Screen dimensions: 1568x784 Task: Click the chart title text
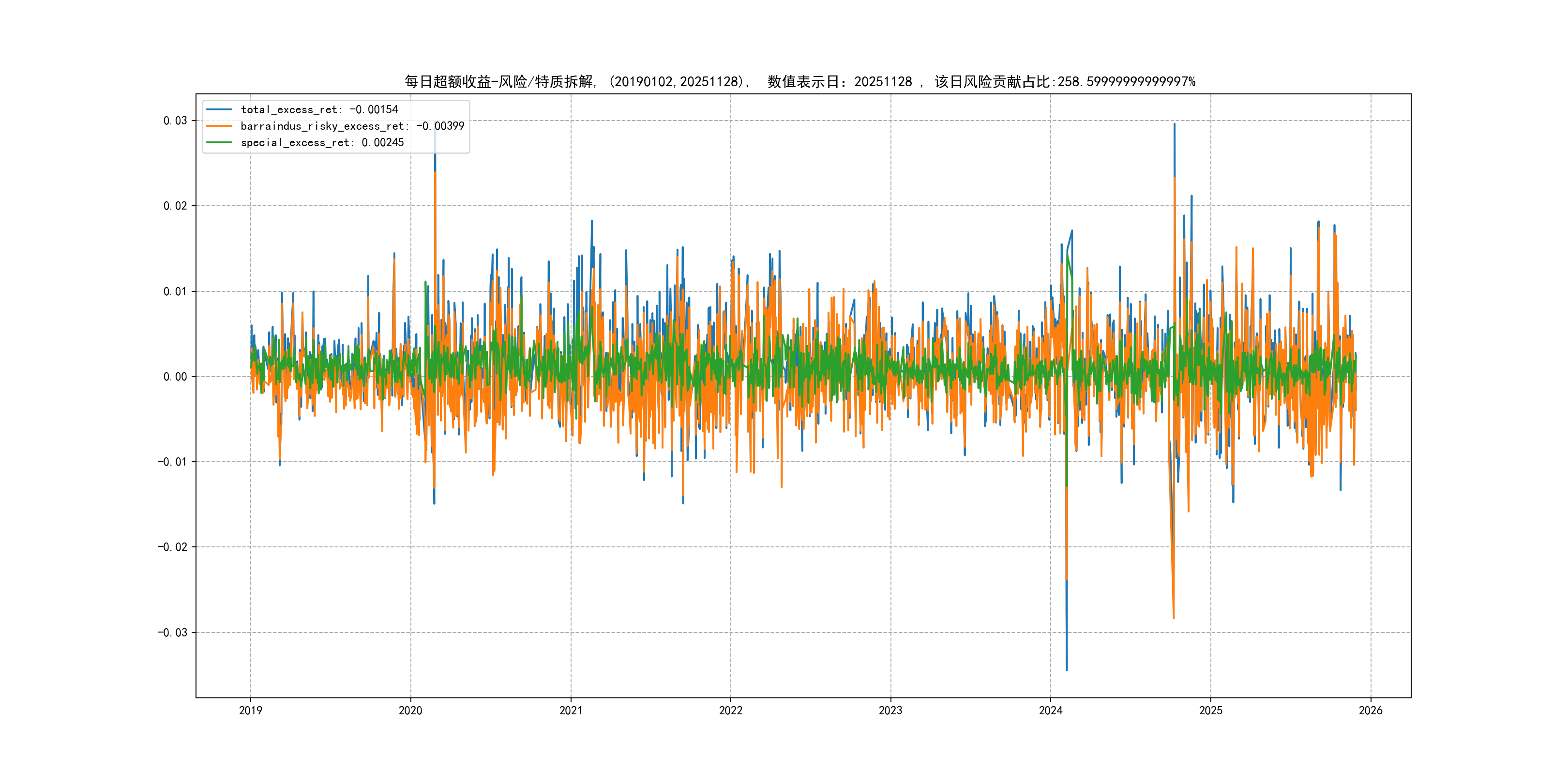[800, 82]
